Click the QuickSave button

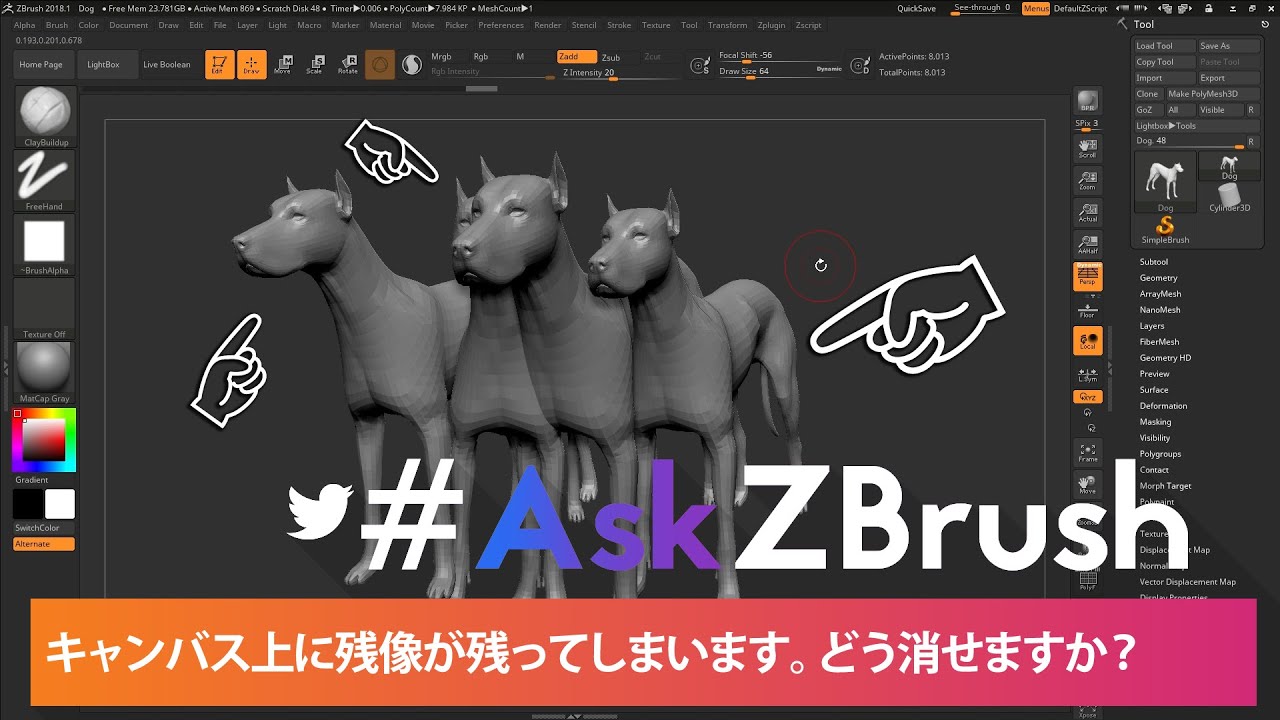coord(916,8)
